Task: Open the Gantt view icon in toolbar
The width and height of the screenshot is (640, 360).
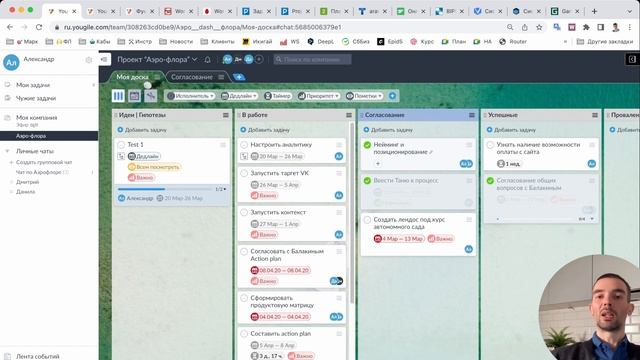Action: pyautogui.click(x=151, y=96)
